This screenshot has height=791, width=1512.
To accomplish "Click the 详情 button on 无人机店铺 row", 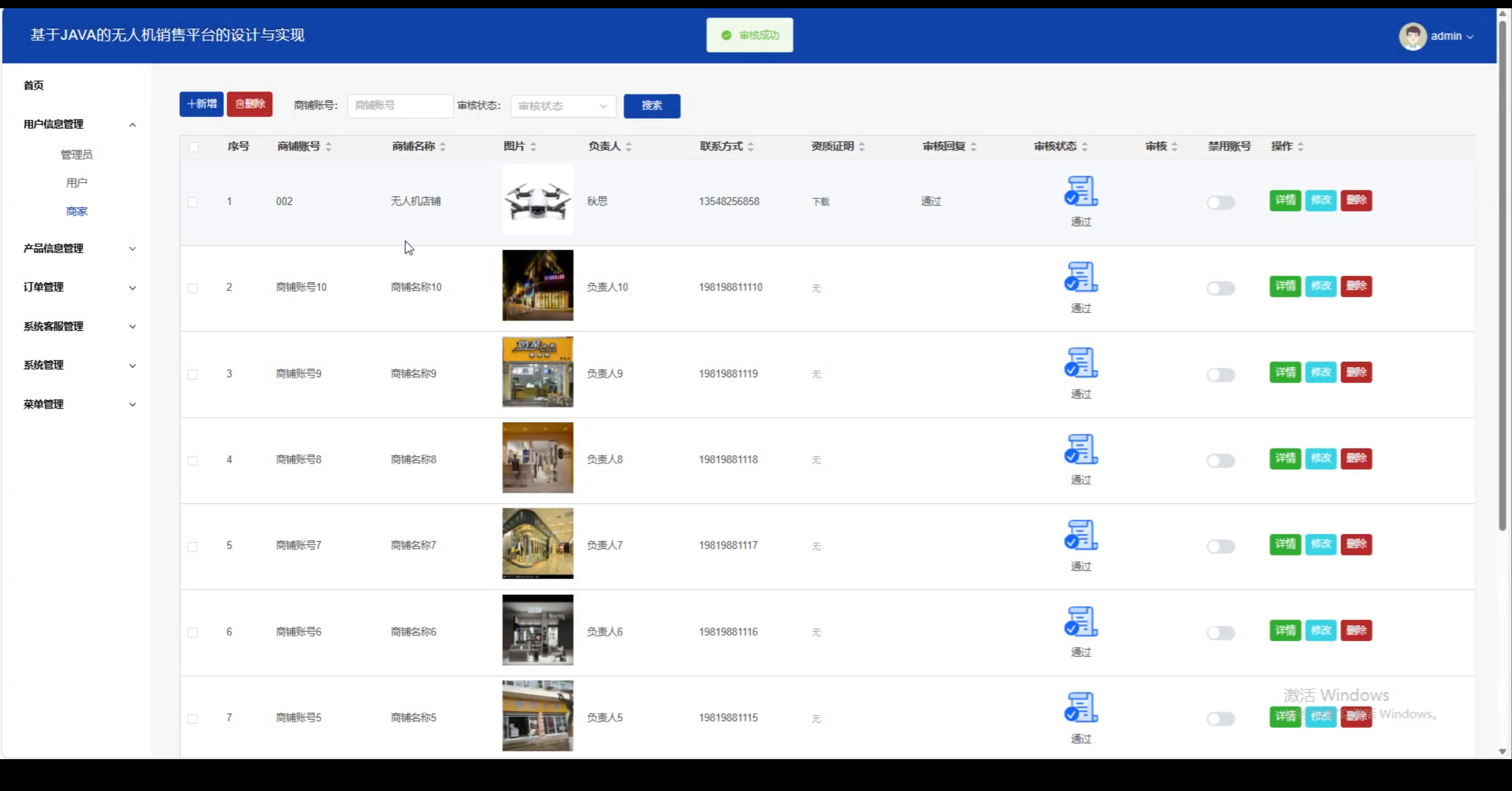I will [x=1285, y=201].
